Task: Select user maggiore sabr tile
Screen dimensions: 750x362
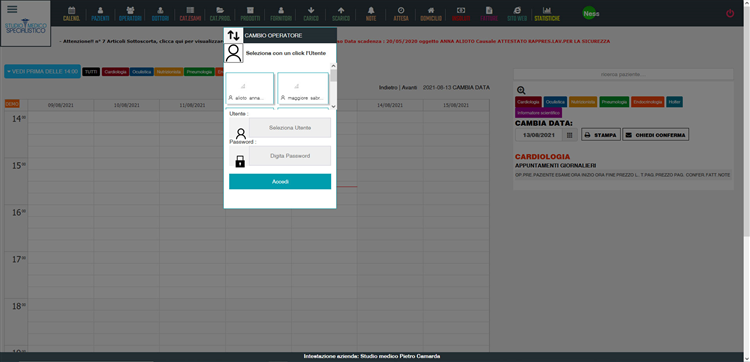Action: click(x=303, y=88)
